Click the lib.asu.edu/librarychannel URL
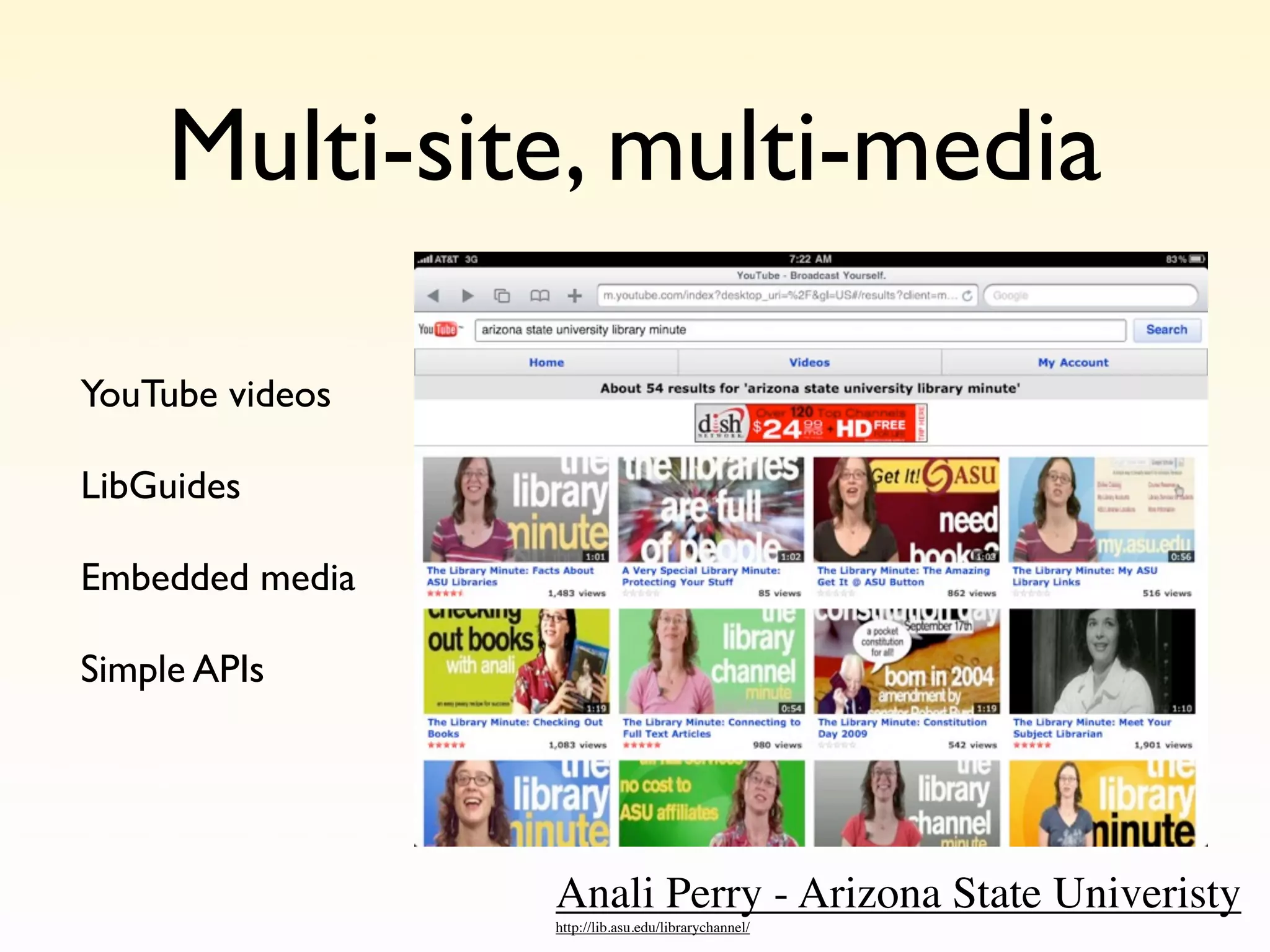1270x952 pixels. tap(652, 928)
